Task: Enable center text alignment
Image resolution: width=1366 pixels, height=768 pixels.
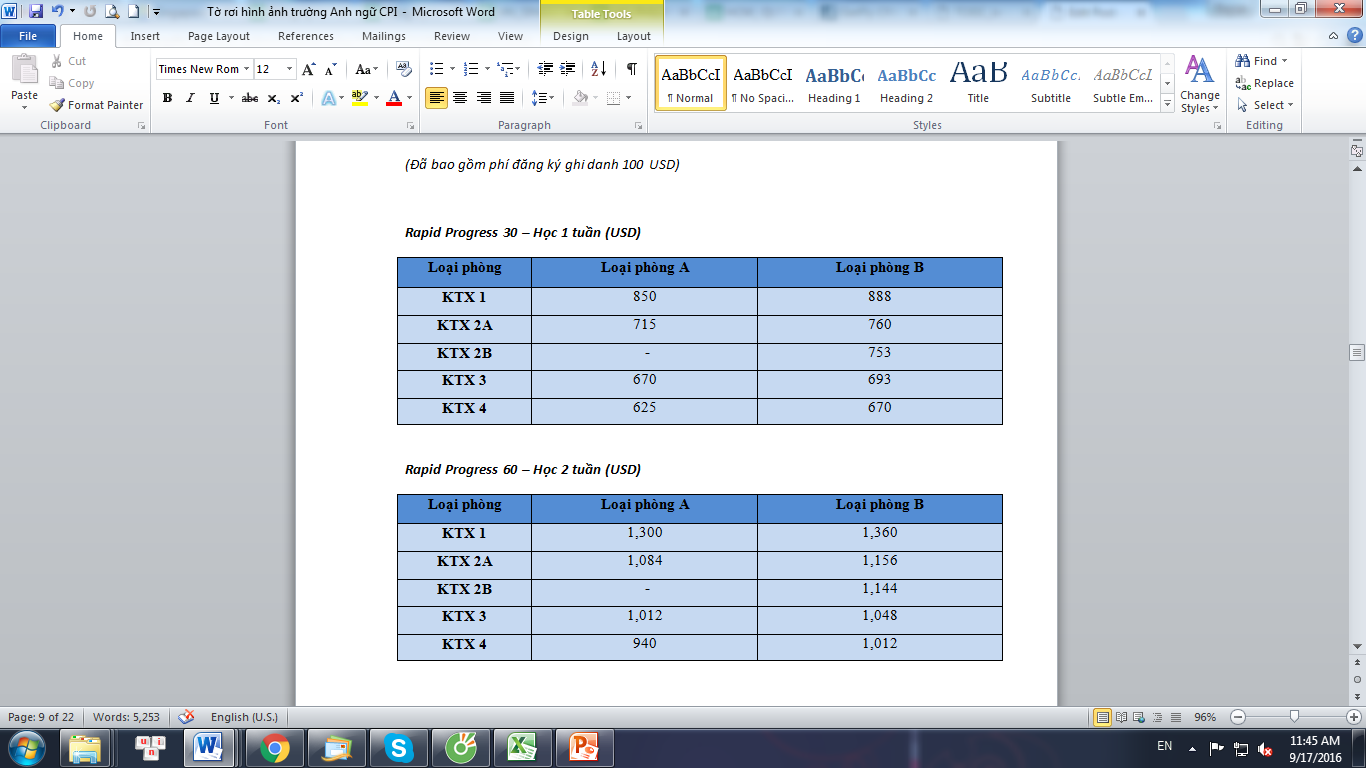Action: pos(460,98)
